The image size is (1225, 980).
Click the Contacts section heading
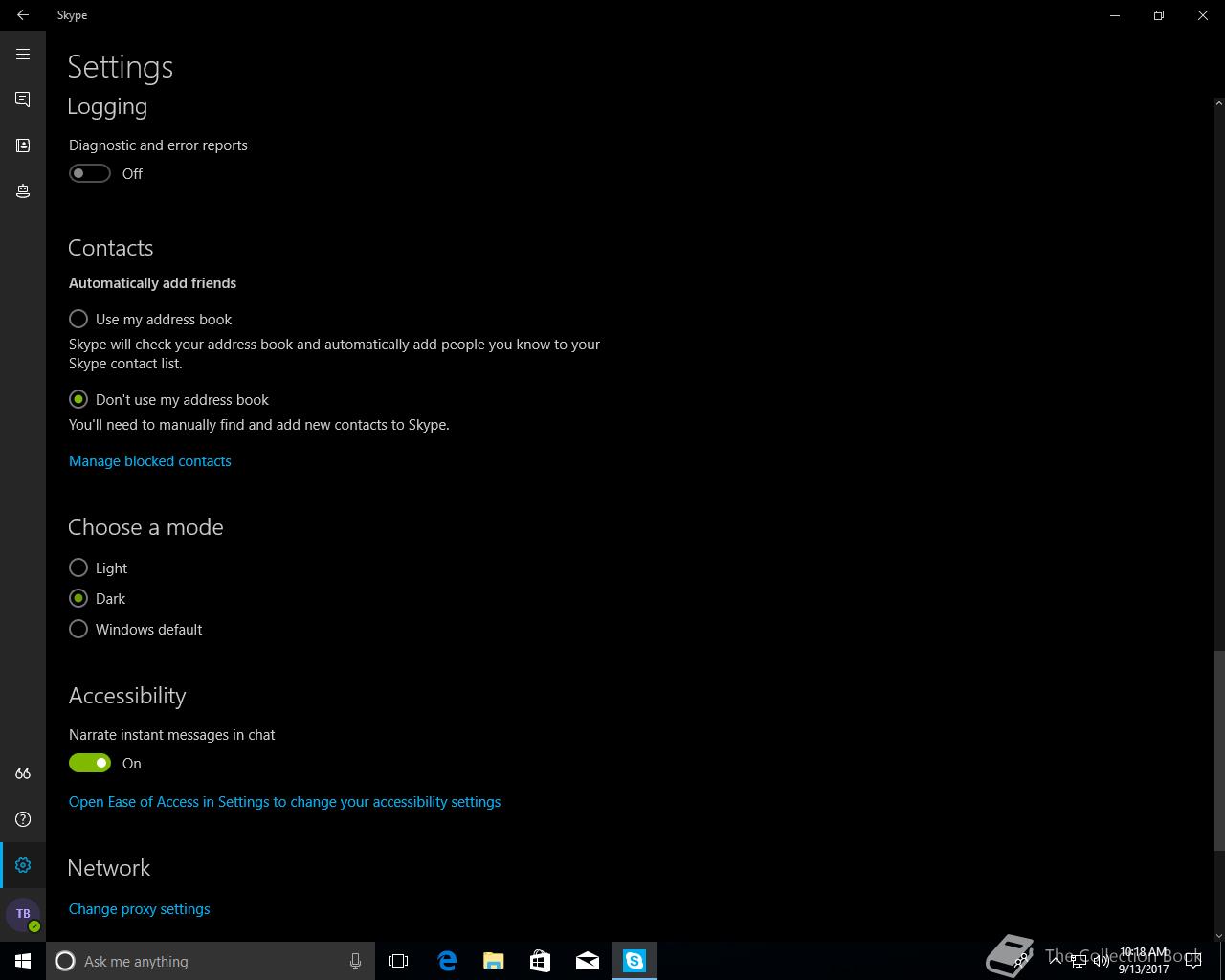pyautogui.click(x=111, y=248)
